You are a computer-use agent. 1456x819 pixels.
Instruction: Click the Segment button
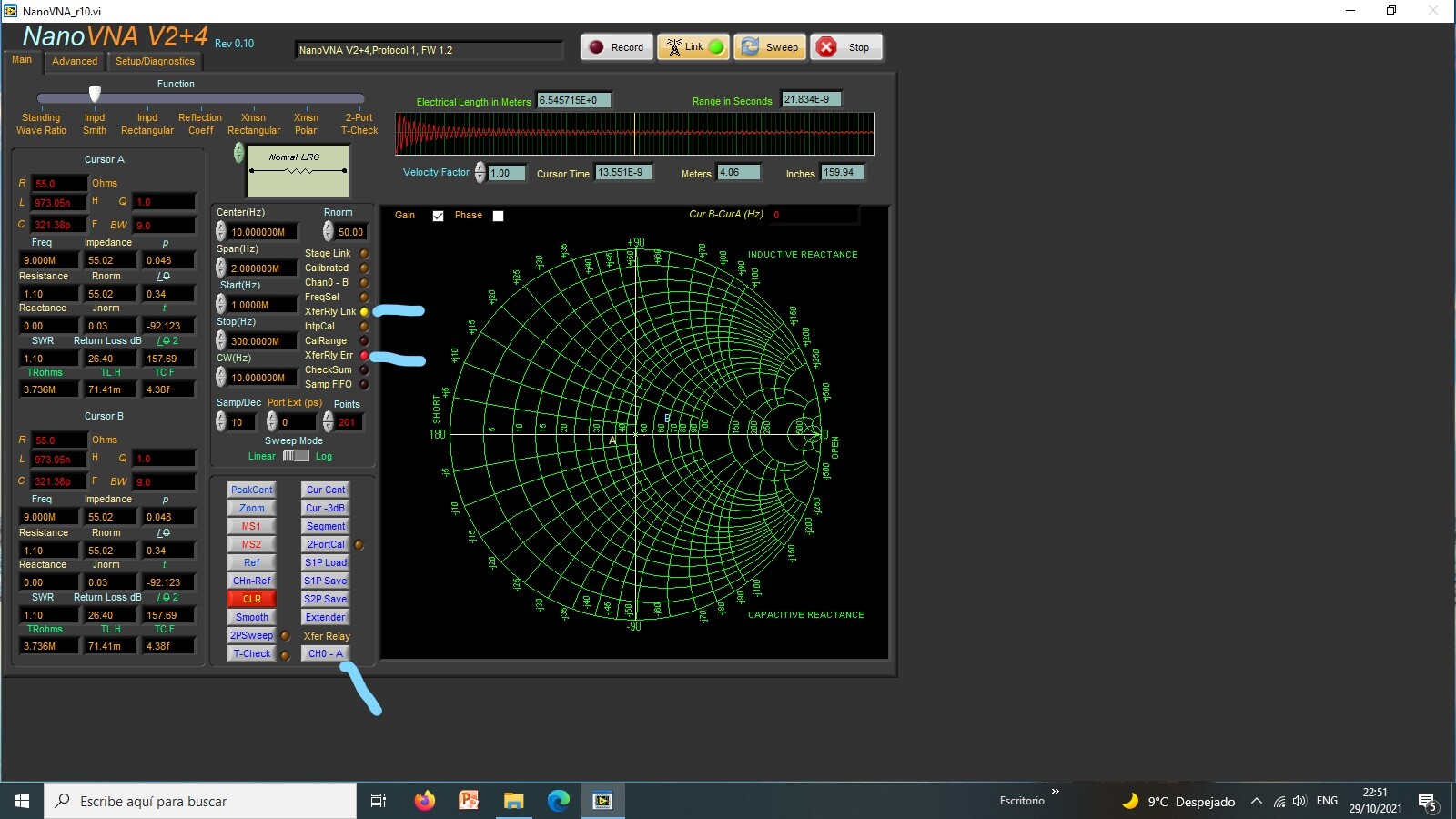point(325,526)
